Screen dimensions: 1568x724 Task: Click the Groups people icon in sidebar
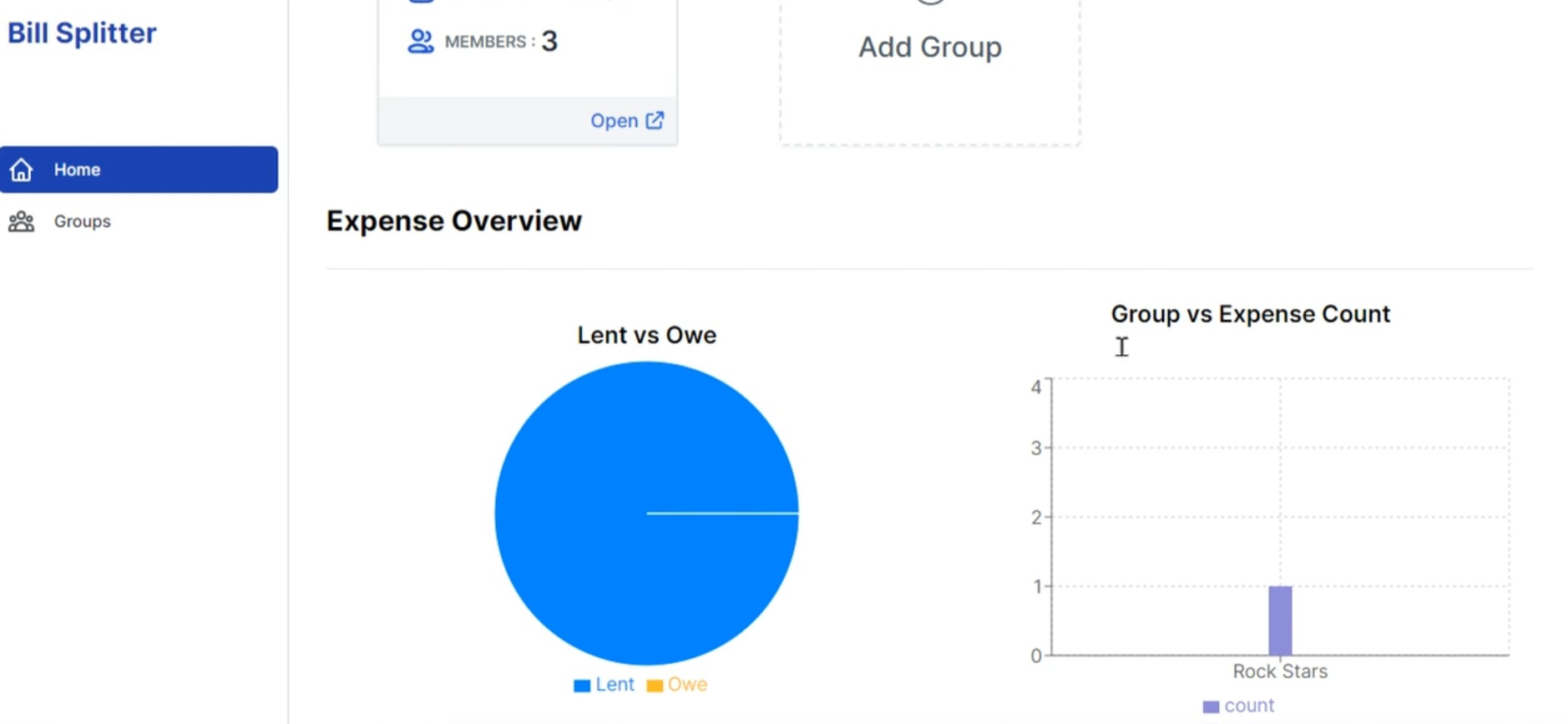21,220
